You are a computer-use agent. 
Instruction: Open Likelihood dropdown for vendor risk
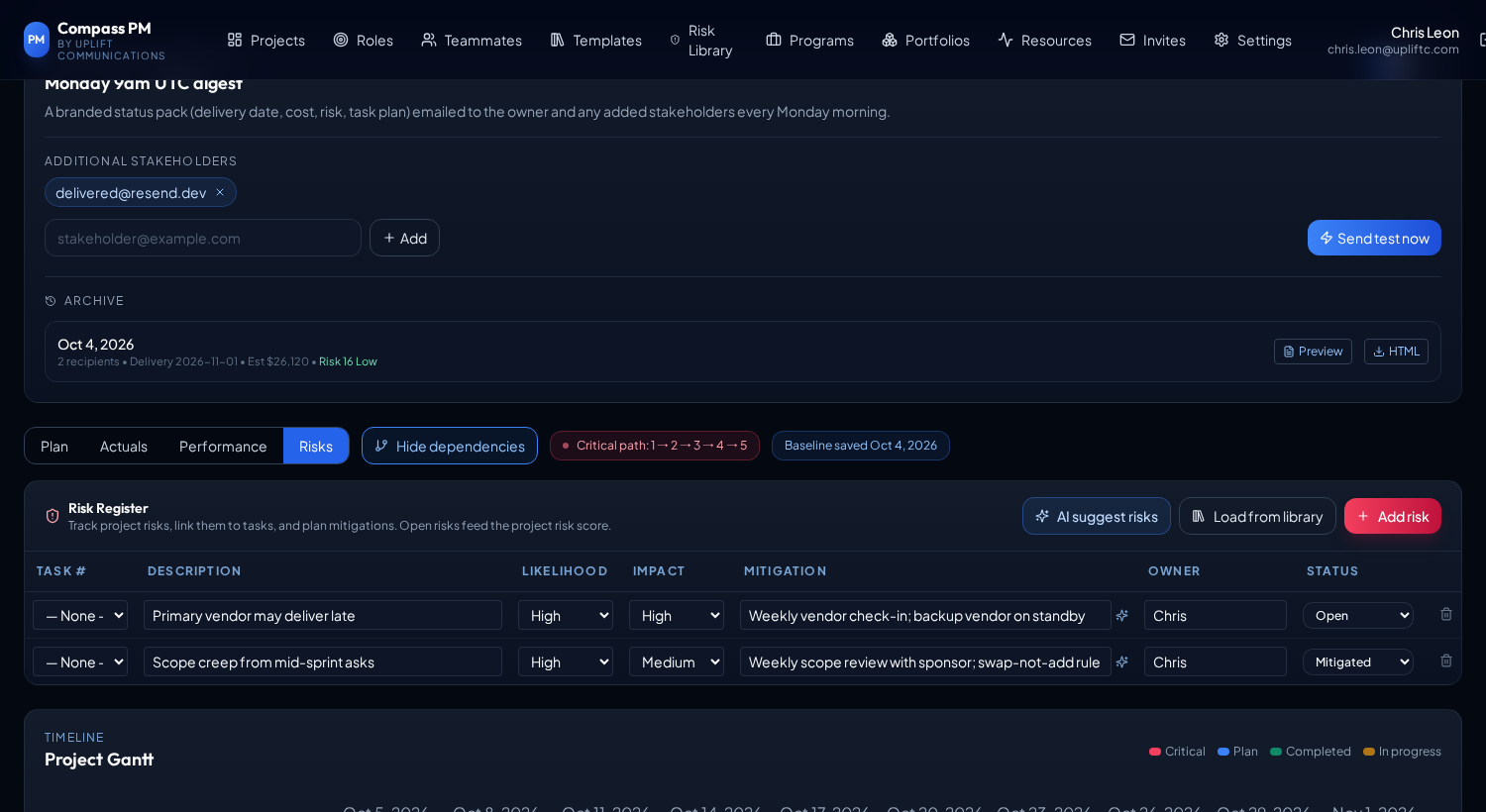coord(566,615)
